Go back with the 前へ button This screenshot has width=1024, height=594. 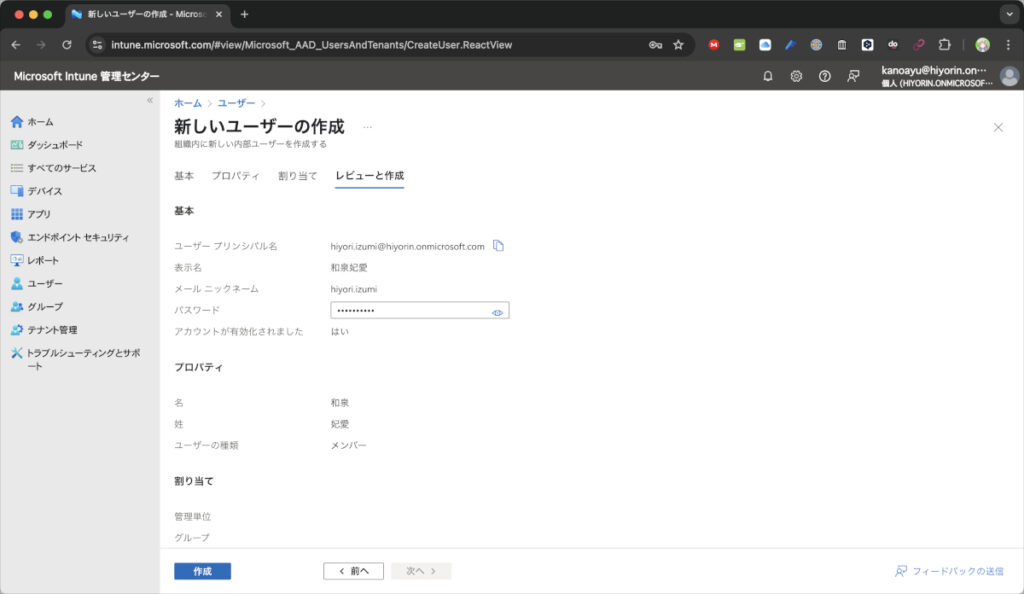click(353, 571)
